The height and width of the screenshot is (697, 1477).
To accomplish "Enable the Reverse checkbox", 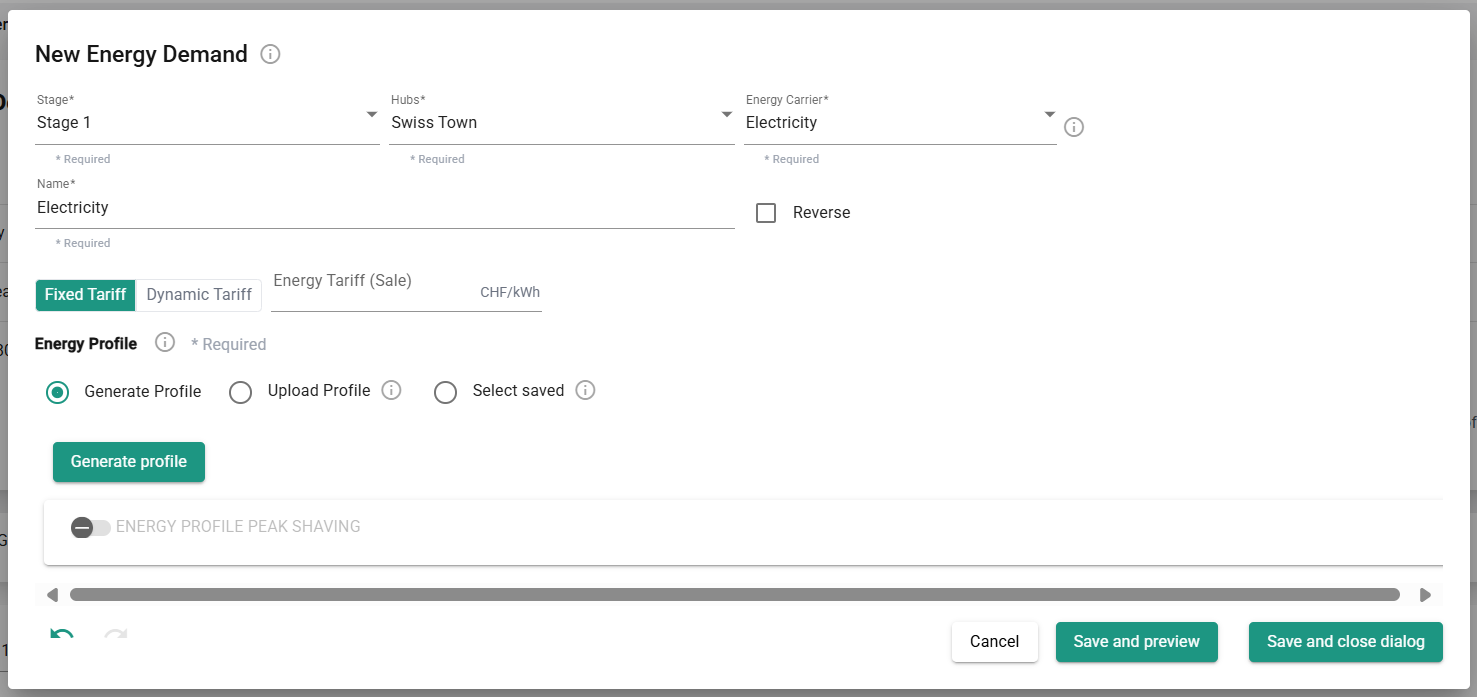I will (x=766, y=213).
